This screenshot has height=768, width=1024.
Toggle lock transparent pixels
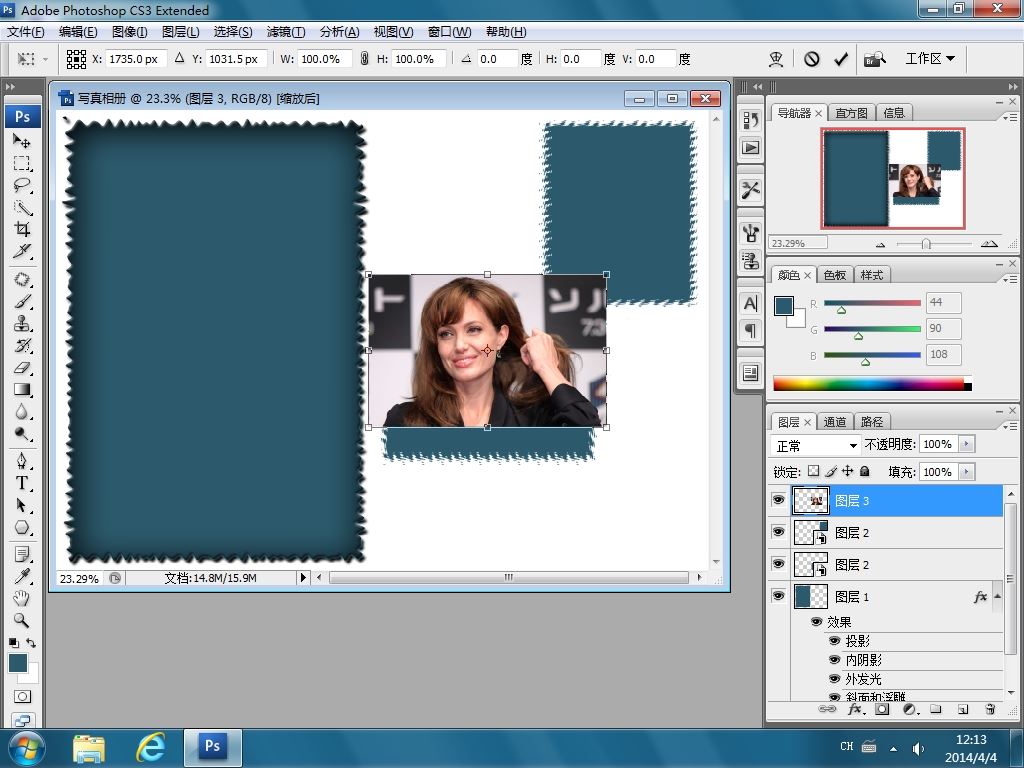(813, 471)
